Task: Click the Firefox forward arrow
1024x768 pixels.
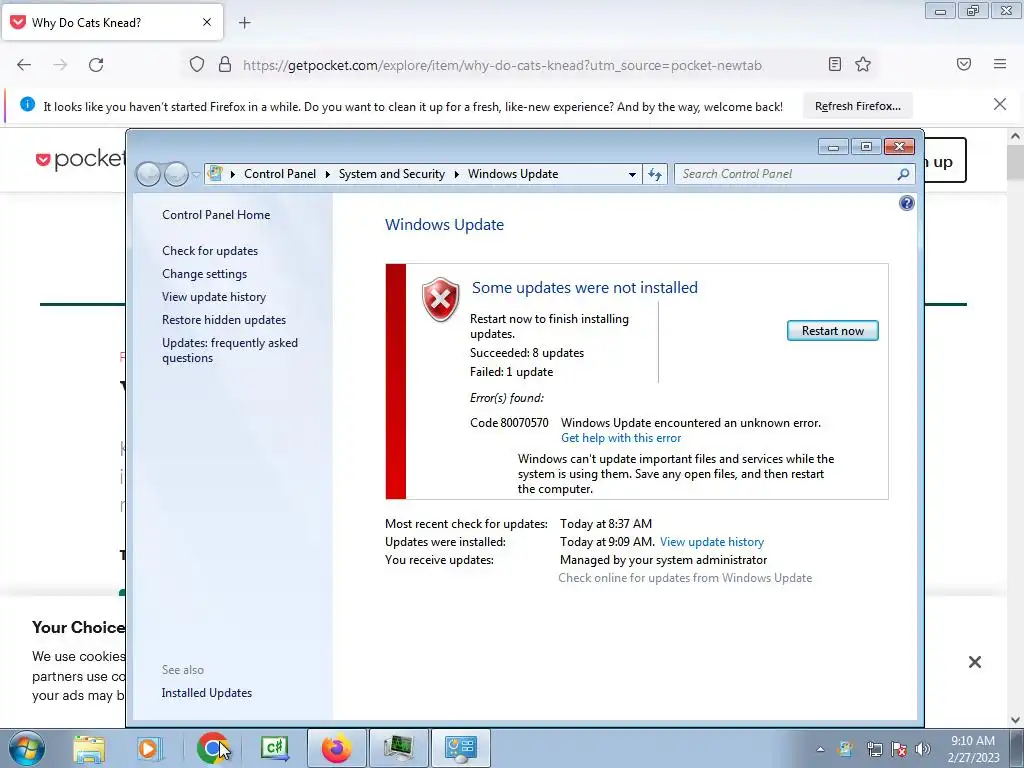Action: point(60,65)
